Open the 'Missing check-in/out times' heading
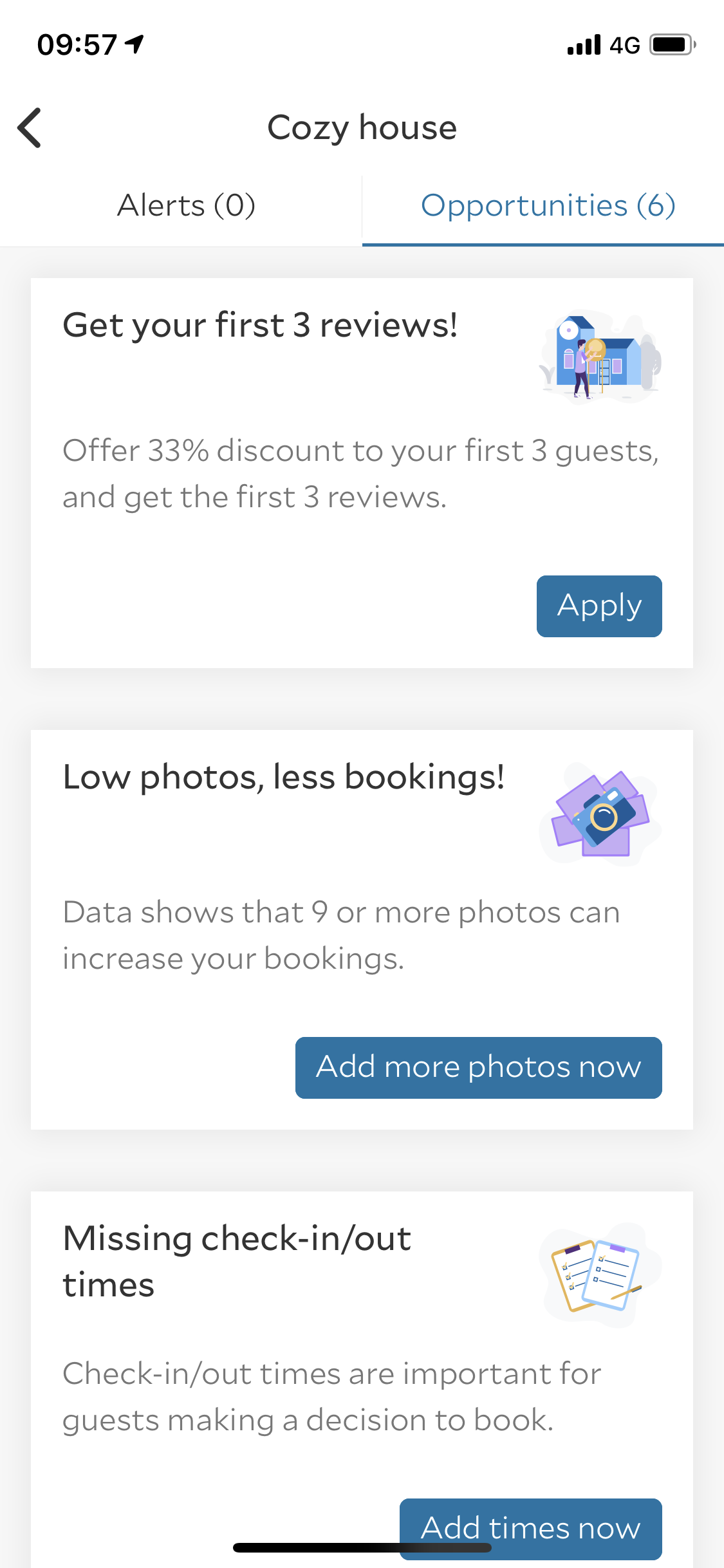Image resolution: width=724 pixels, height=1568 pixels. 237,1261
